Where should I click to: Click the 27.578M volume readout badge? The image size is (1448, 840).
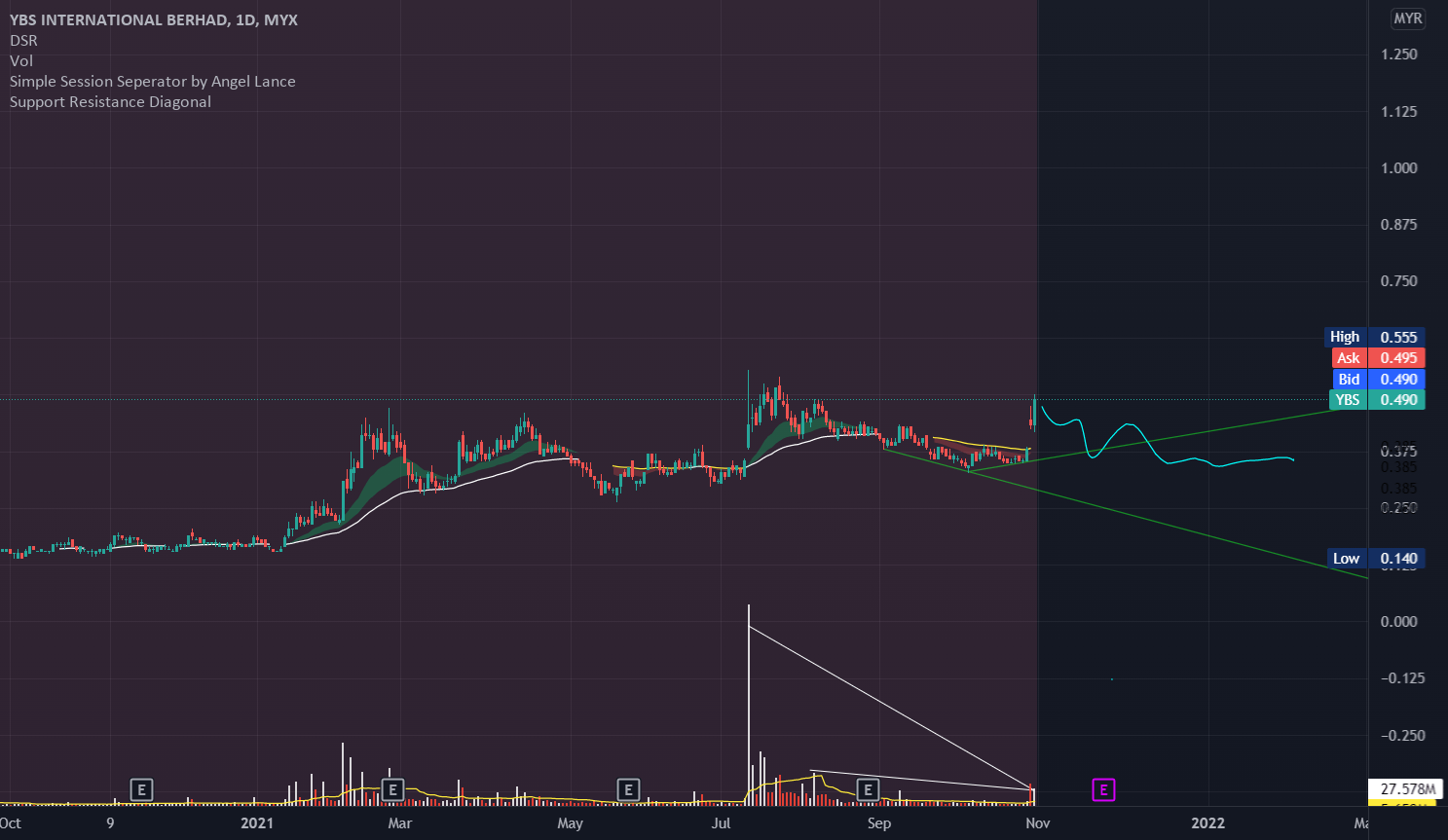point(1406,789)
